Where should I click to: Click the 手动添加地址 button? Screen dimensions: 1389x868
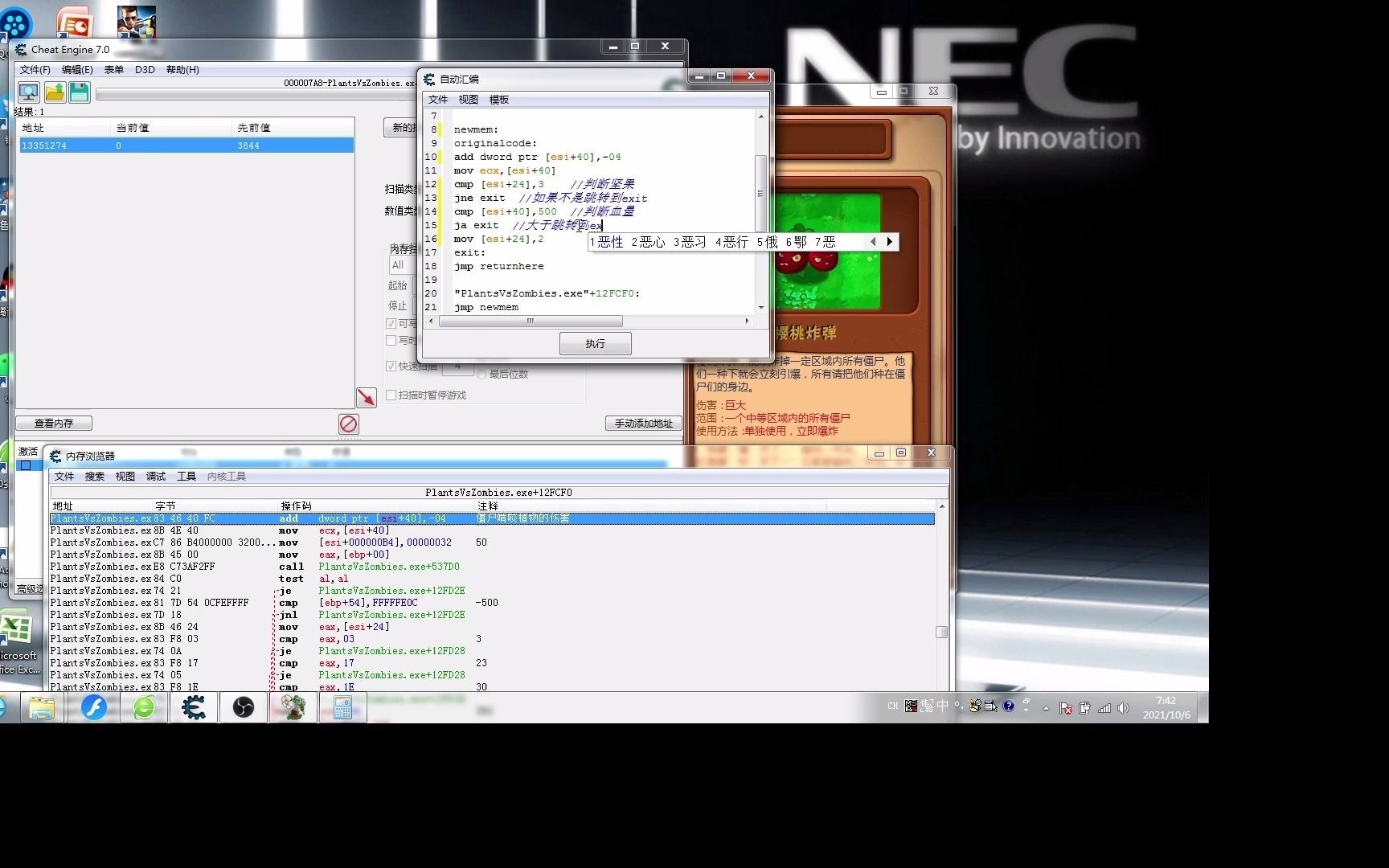coord(644,423)
